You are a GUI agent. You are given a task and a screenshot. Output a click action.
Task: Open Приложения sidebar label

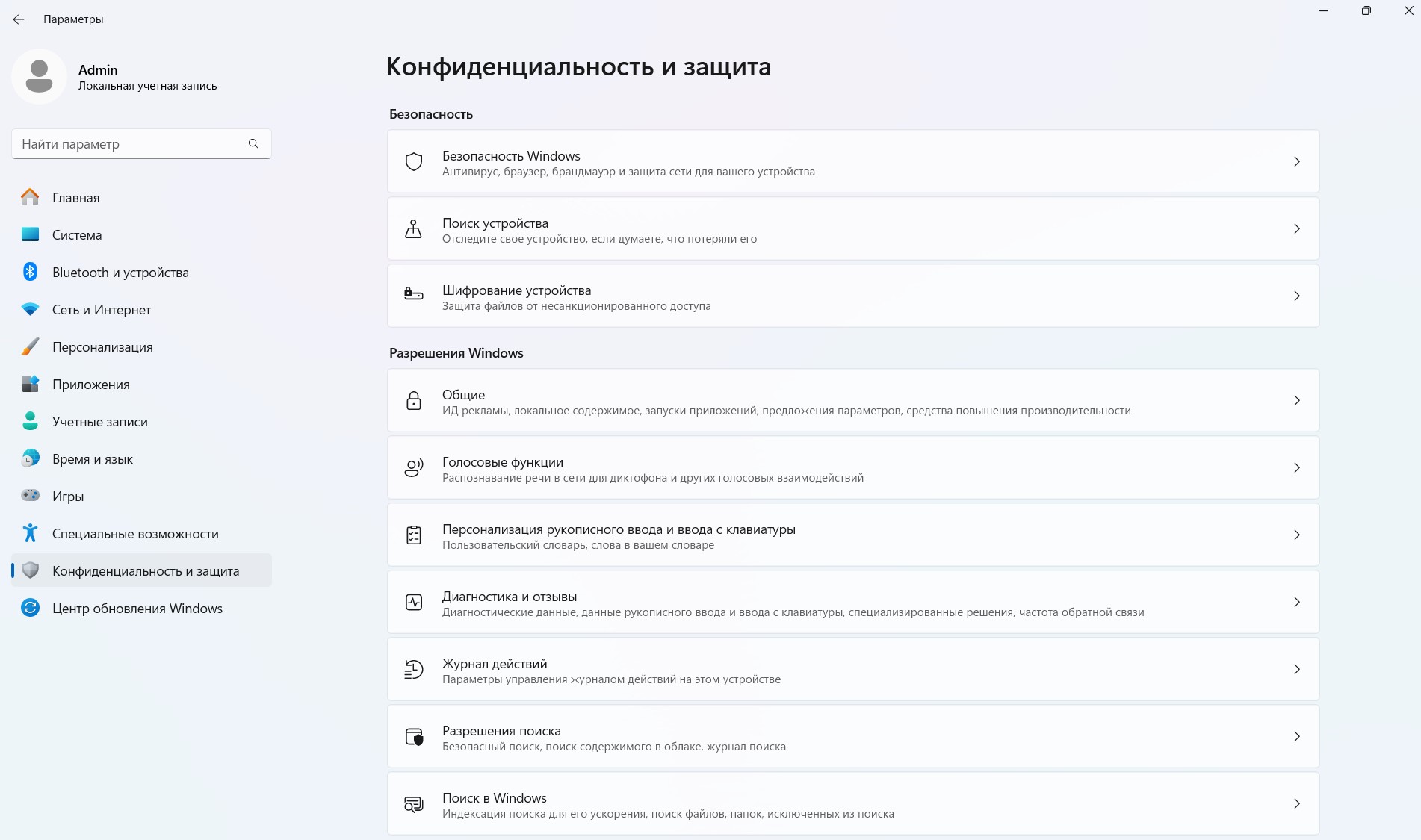point(91,385)
